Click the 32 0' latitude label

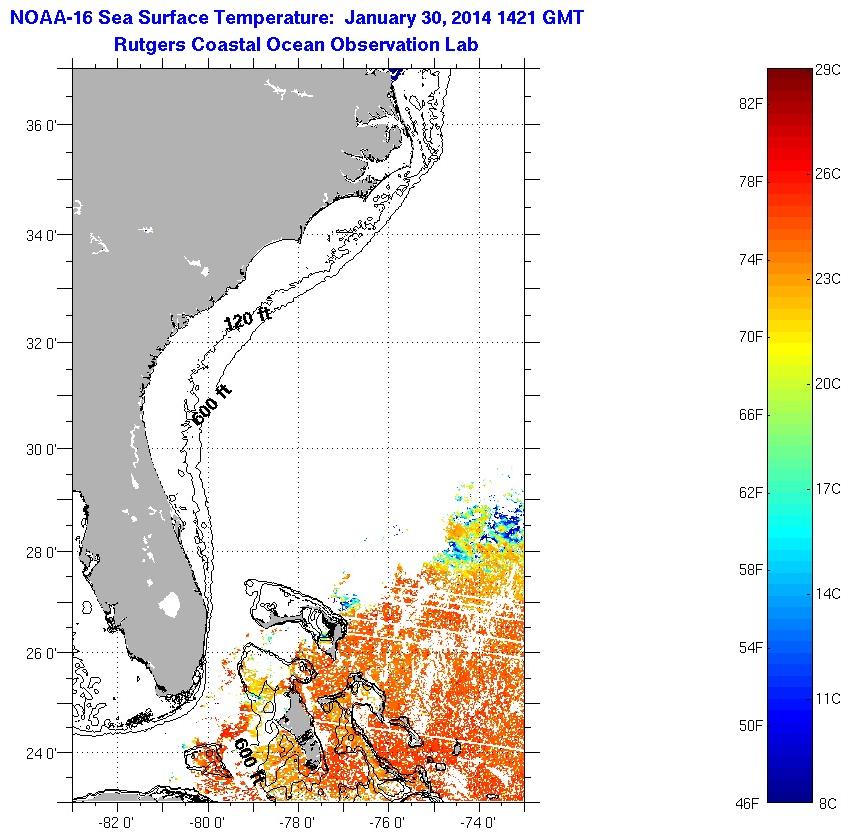[x=41, y=343]
